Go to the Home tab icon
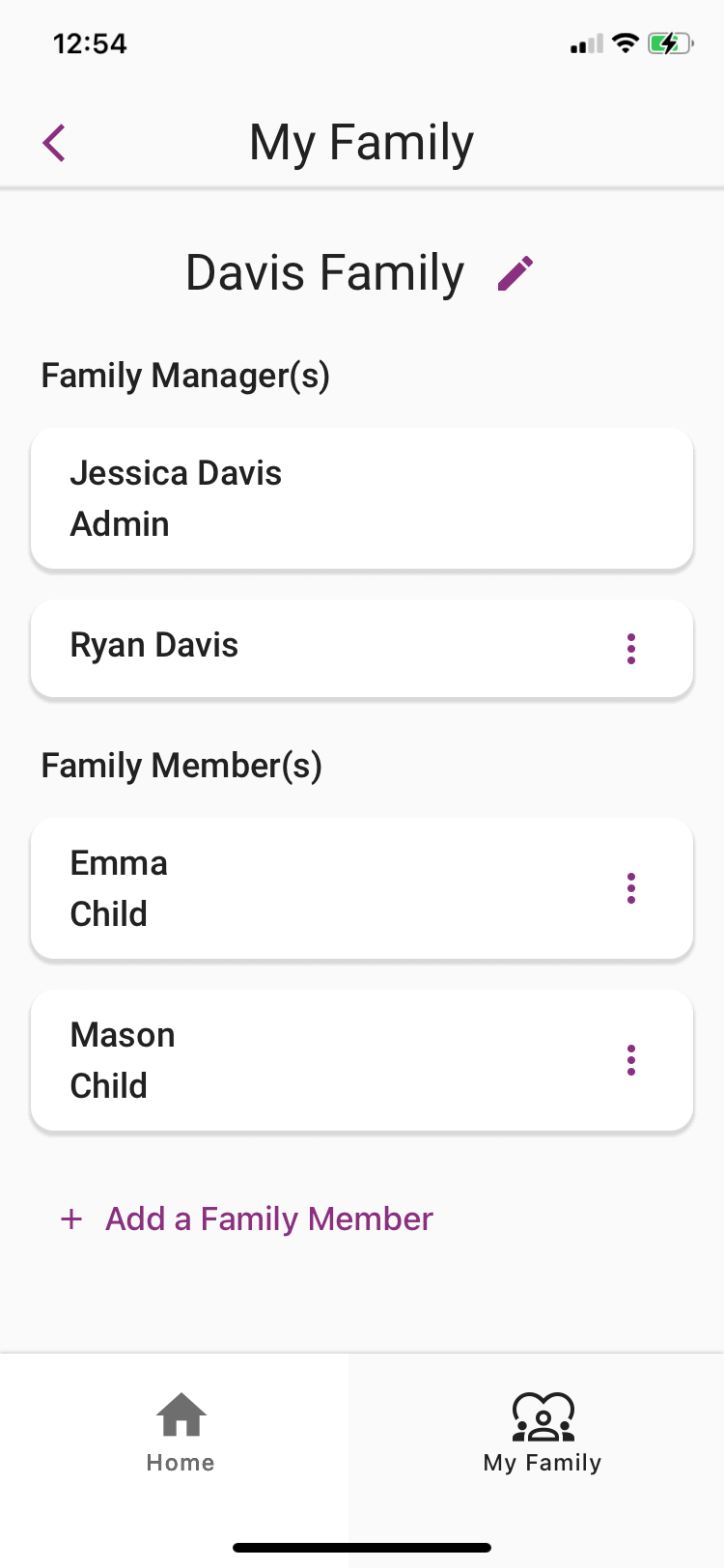724x1568 pixels. click(181, 1414)
